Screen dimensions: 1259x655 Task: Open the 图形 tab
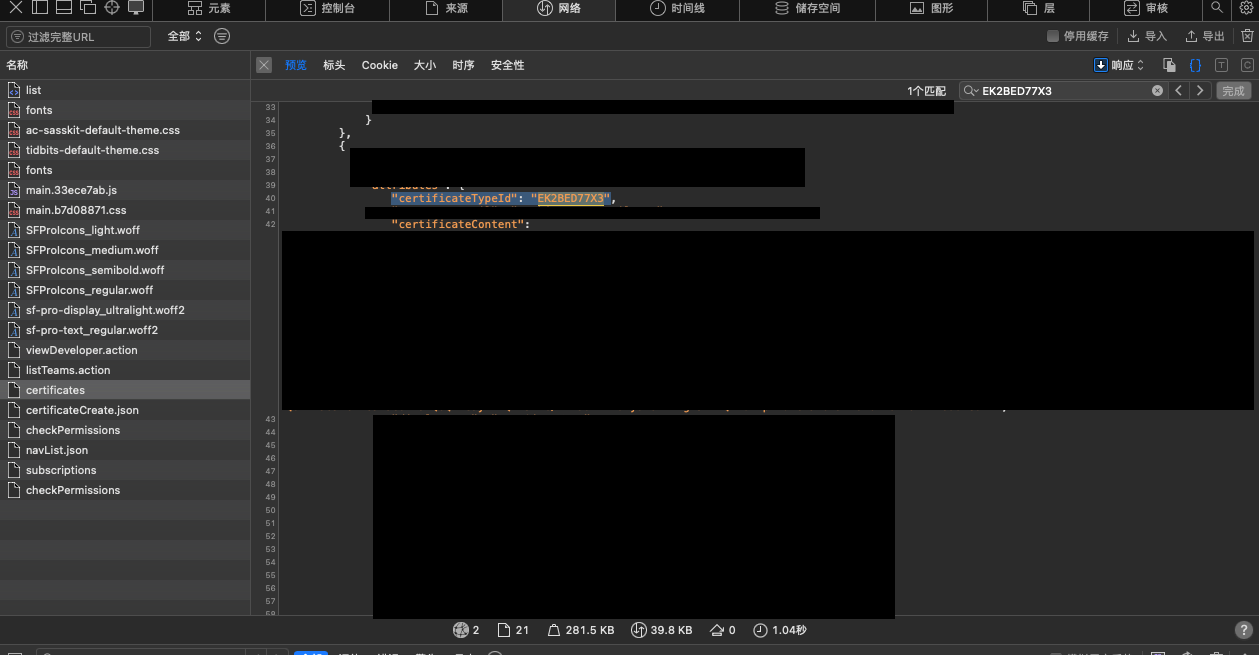pos(931,8)
